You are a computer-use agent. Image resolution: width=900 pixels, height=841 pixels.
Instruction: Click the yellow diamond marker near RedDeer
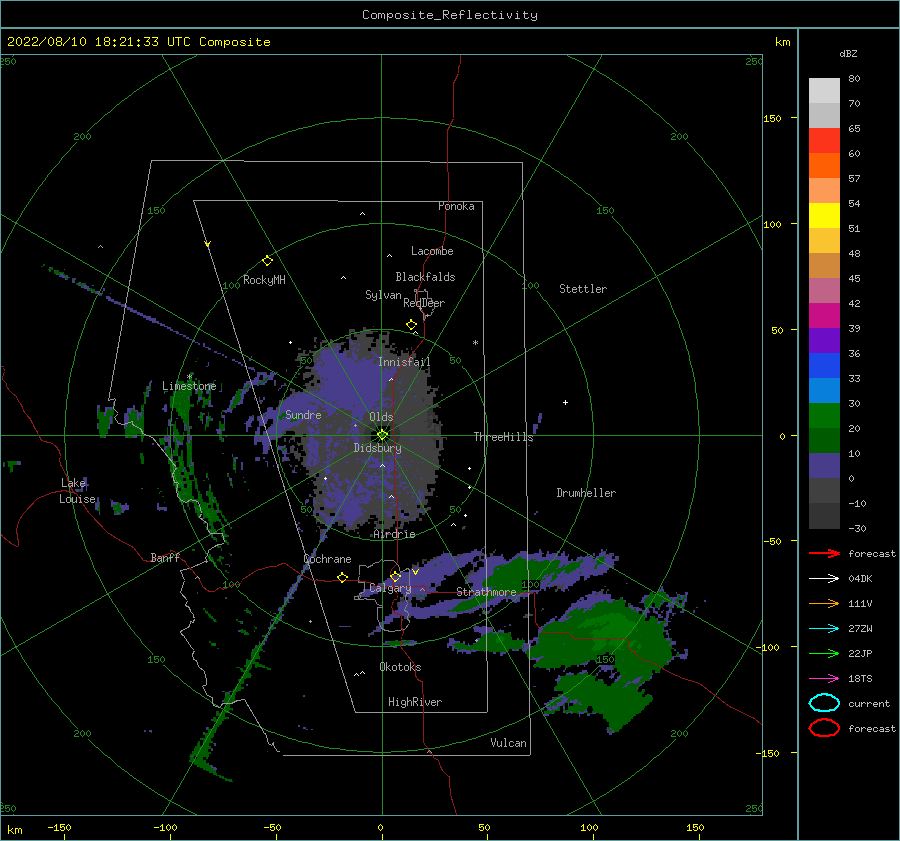point(411,325)
